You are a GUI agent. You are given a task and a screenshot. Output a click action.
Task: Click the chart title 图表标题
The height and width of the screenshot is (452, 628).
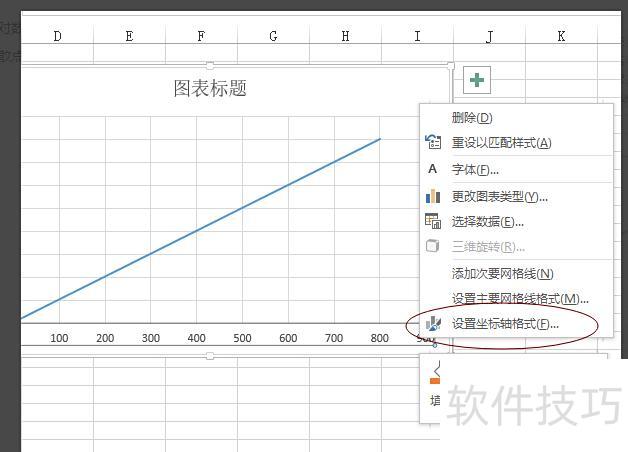[210, 88]
